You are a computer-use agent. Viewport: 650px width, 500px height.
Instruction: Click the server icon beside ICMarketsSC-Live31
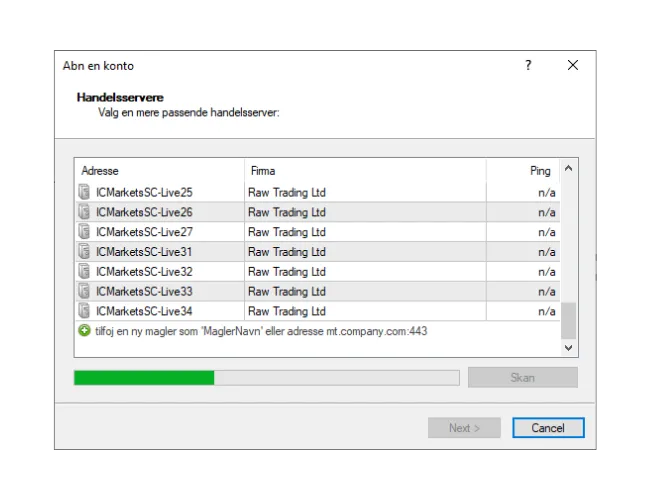(x=84, y=252)
